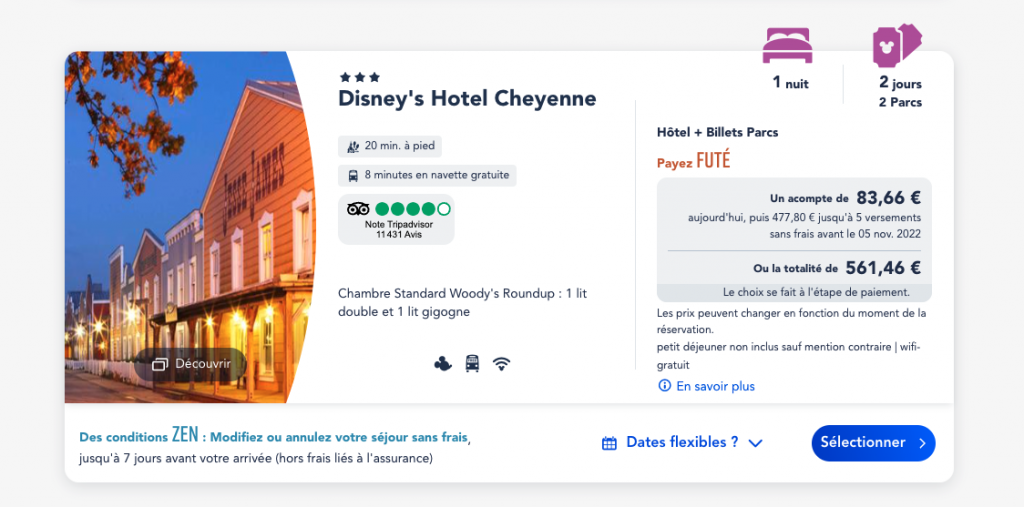Click the petit déjeuner non inclus note
Viewport: 1024px width, 507px height.
pyautogui.click(x=788, y=355)
